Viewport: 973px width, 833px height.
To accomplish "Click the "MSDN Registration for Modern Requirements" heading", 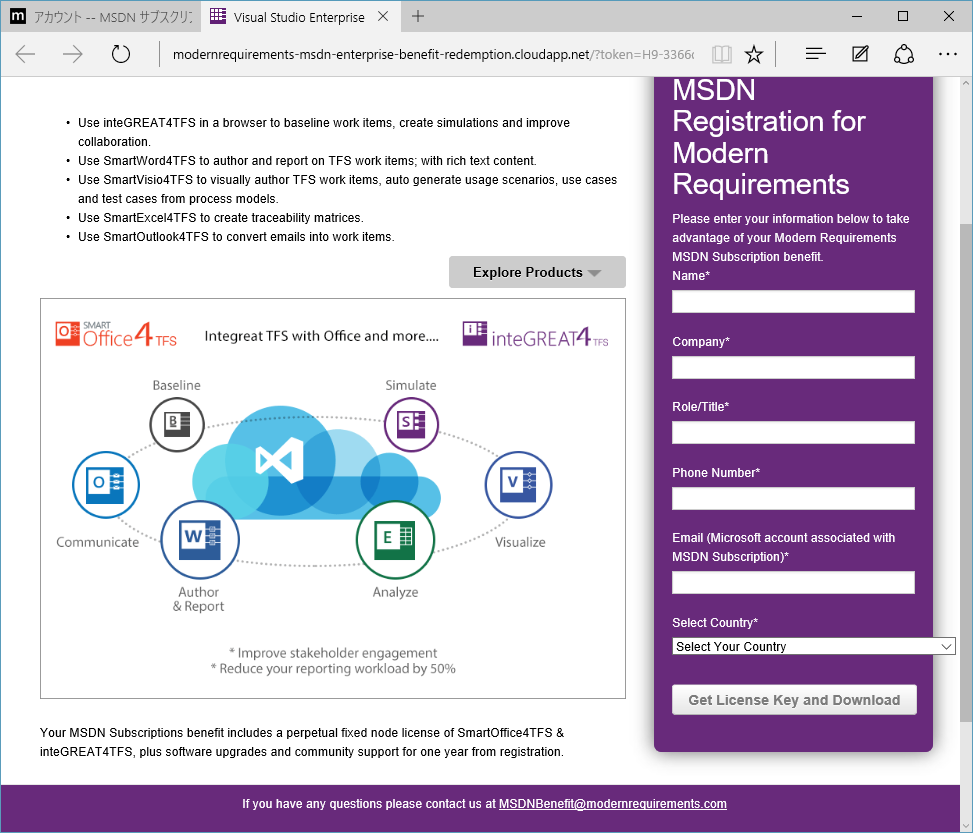I will tap(769, 137).
